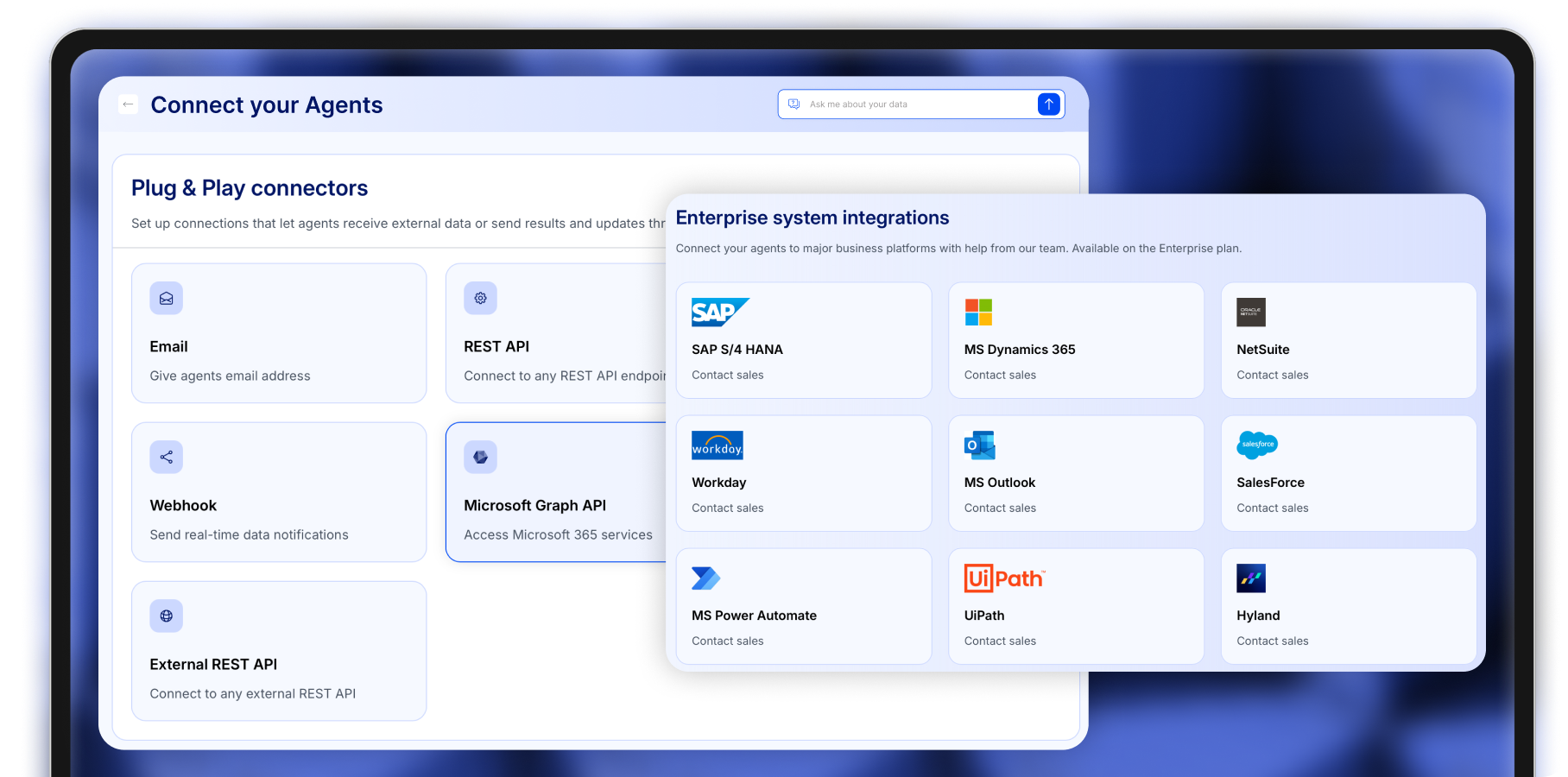The height and width of the screenshot is (777, 1568).
Task: Click the Email connector envelope icon
Action: pos(166,299)
